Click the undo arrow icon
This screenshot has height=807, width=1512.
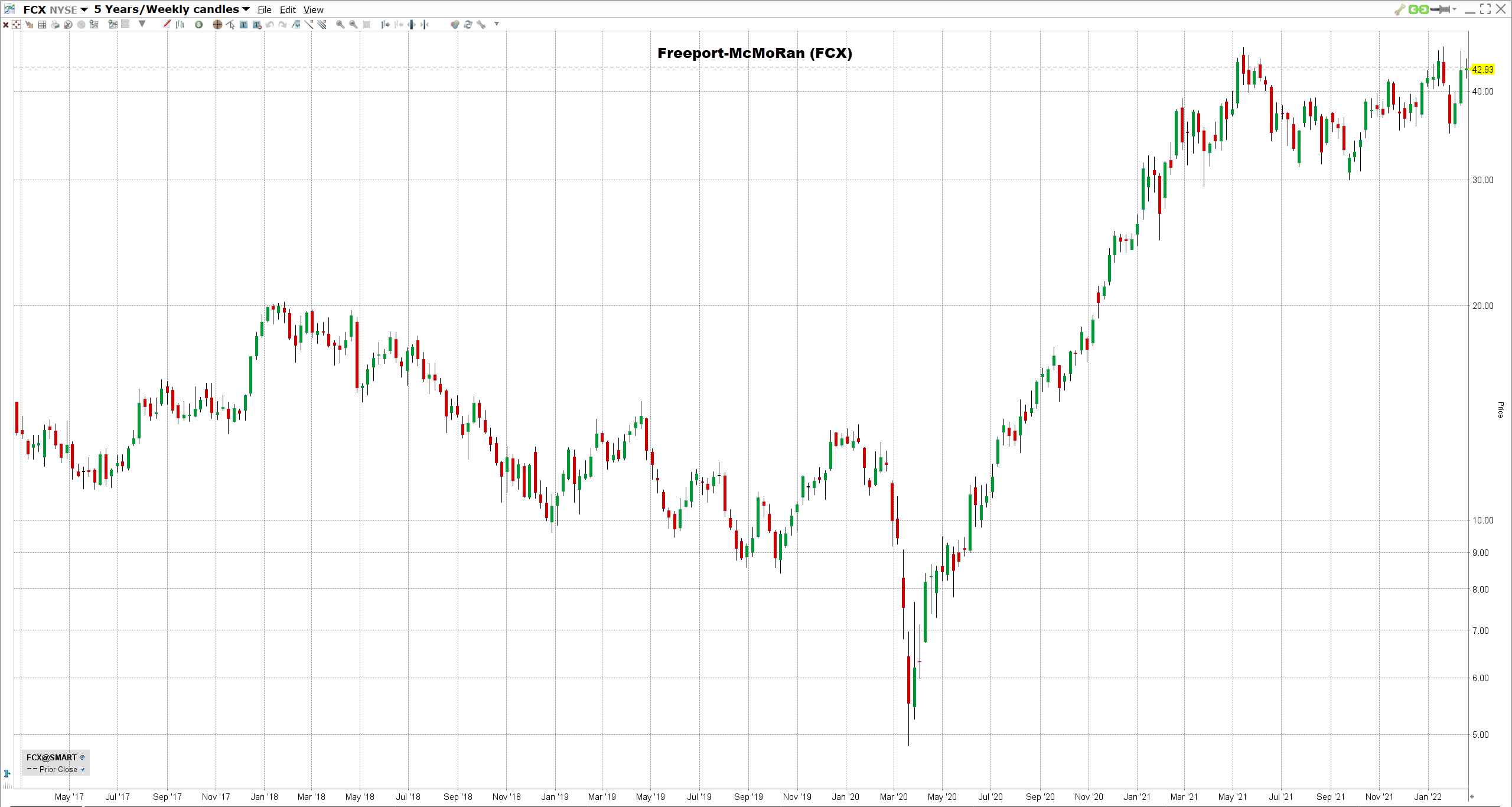pyautogui.click(x=269, y=24)
